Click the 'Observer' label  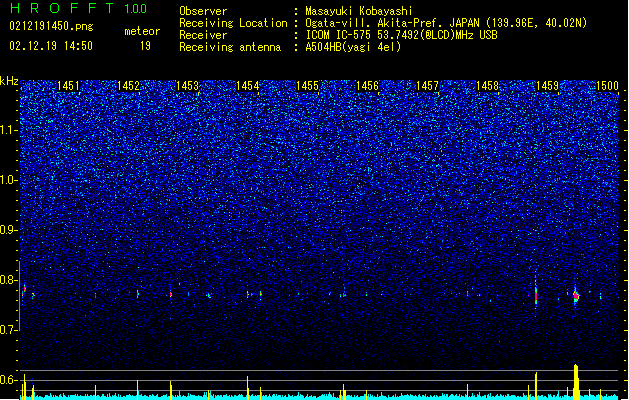[203, 11]
